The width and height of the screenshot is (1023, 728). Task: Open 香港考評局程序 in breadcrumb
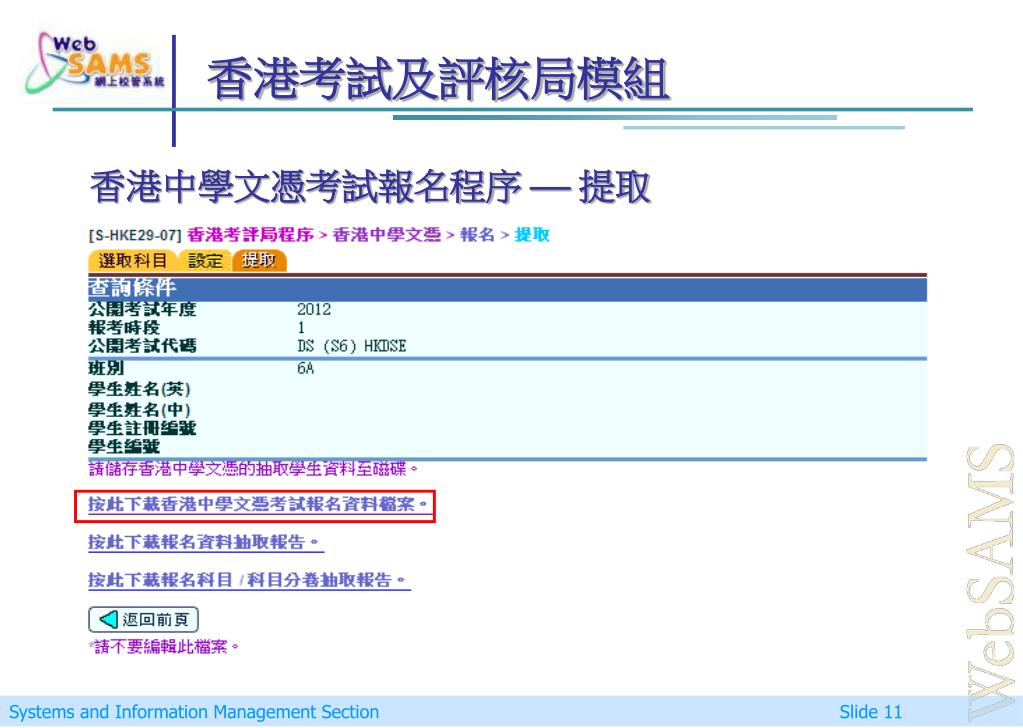250,235
